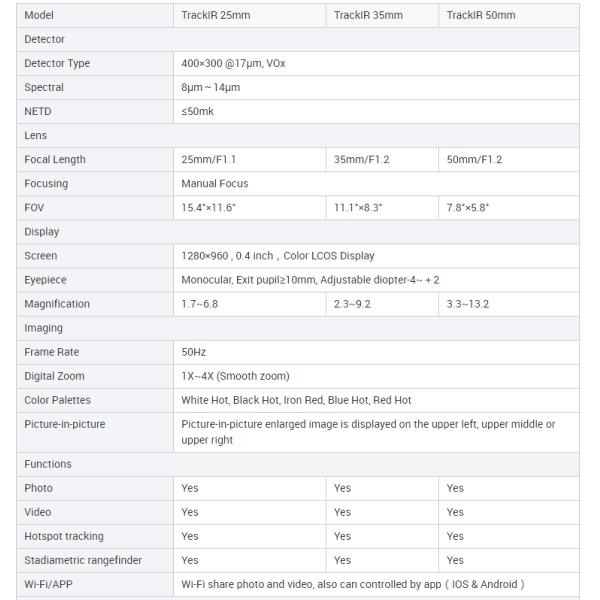Click the 7.8°×5.8° FOV value

469,207
